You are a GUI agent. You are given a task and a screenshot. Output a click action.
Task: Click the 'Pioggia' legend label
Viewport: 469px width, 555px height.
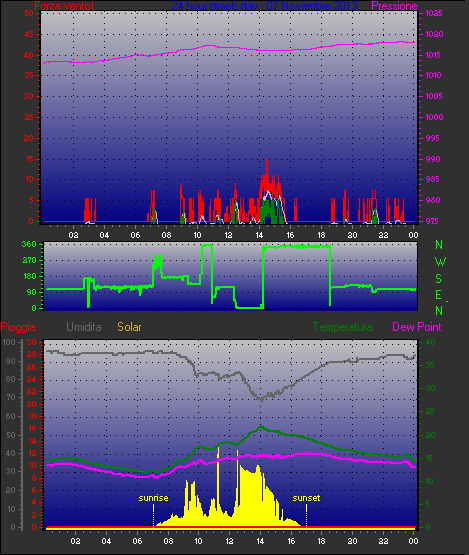pos(18,327)
